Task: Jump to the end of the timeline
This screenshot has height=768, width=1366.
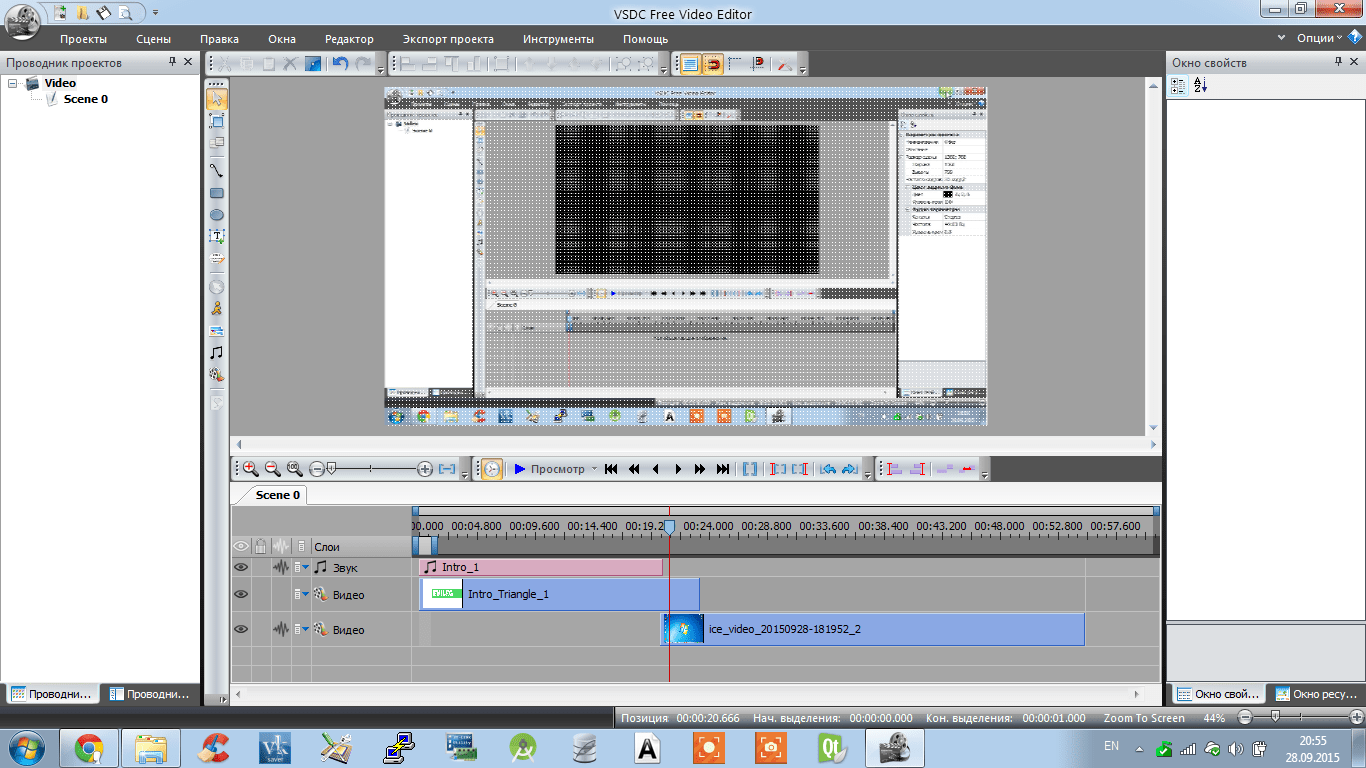Action: pyautogui.click(x=723, y=468)
